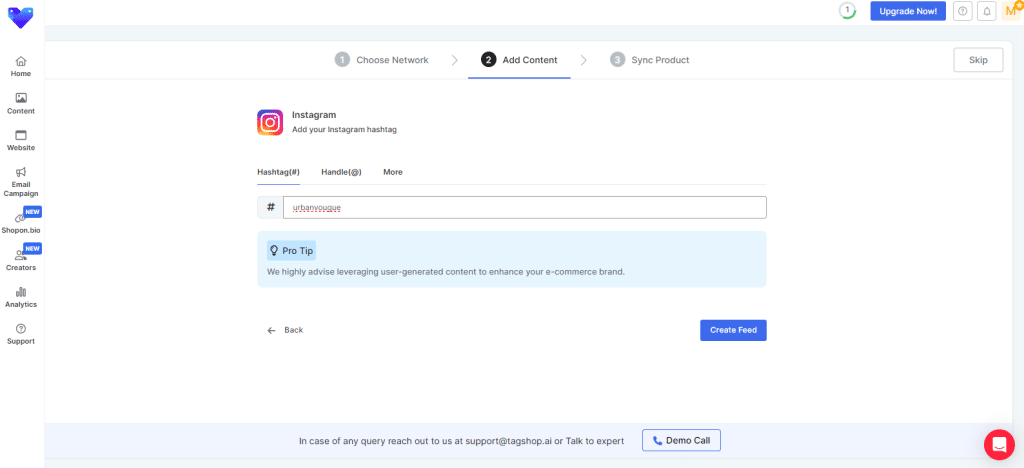Open Shopon.bio link icon
Screen dimensions: 1024x468
coord(20,218)
